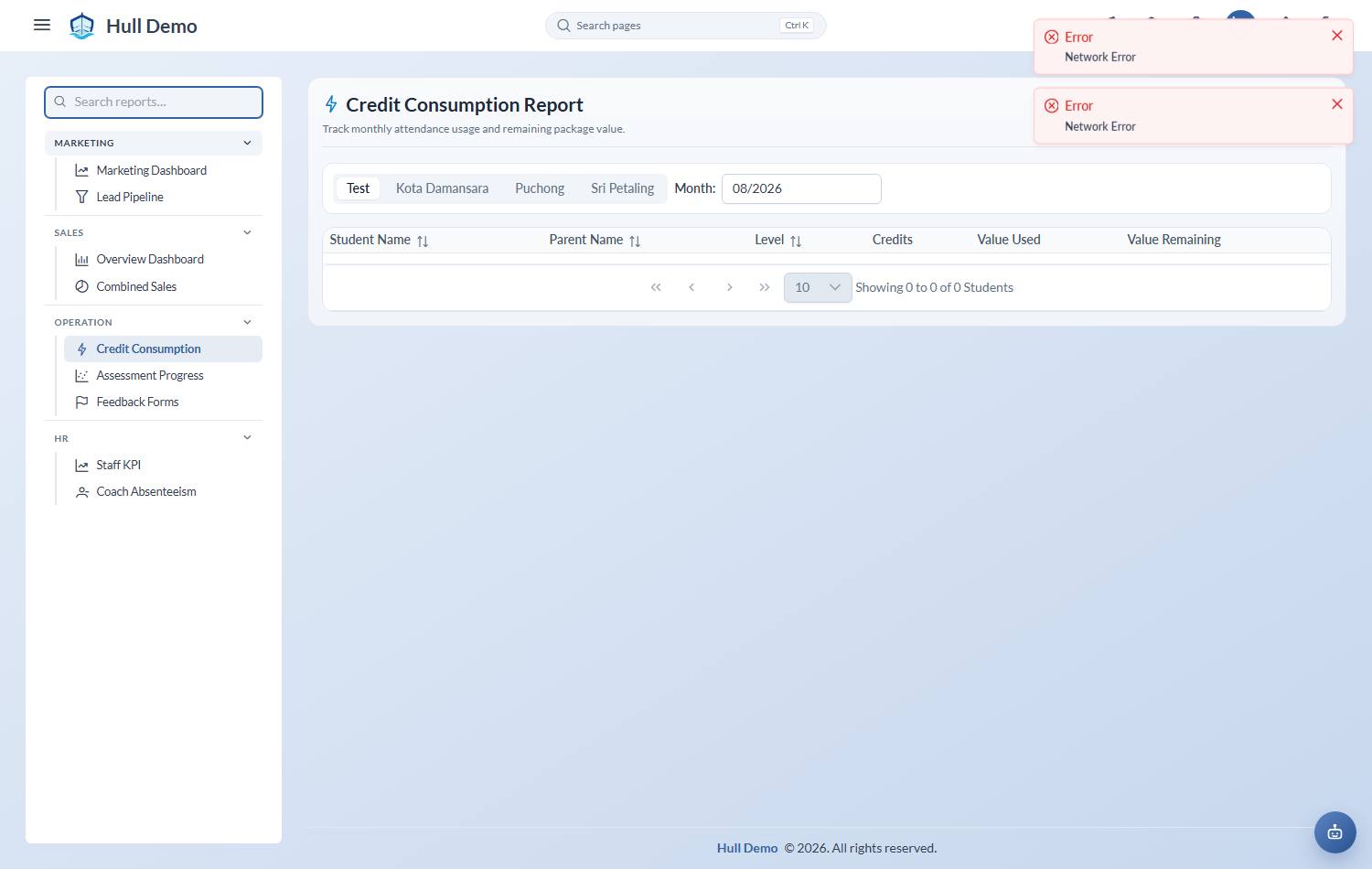Click the Credits column header
The height and width of the screenshot is (869, 1372).
pyautogui.click(x=893, y=240)
